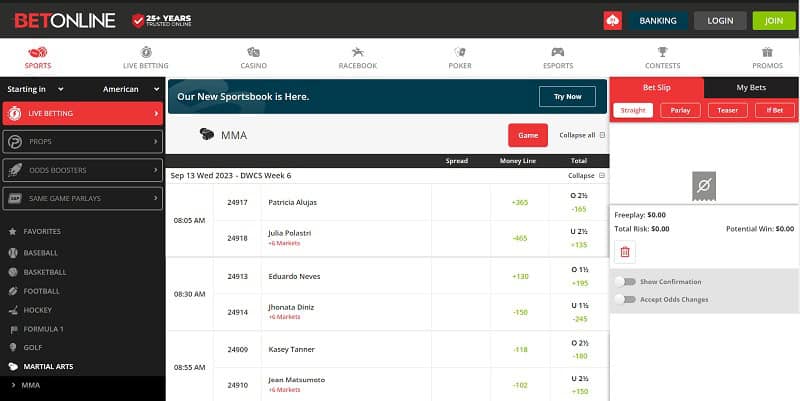Select the Teaser bet type

[x=728, y=110]
